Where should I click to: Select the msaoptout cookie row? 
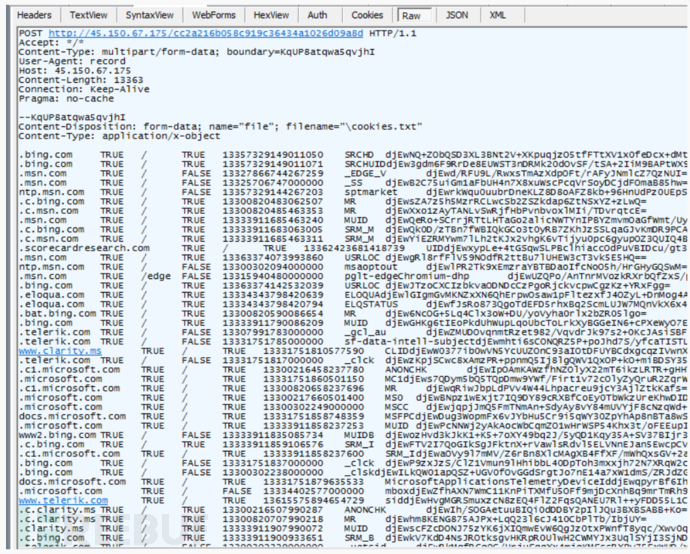tap(353, 267)
